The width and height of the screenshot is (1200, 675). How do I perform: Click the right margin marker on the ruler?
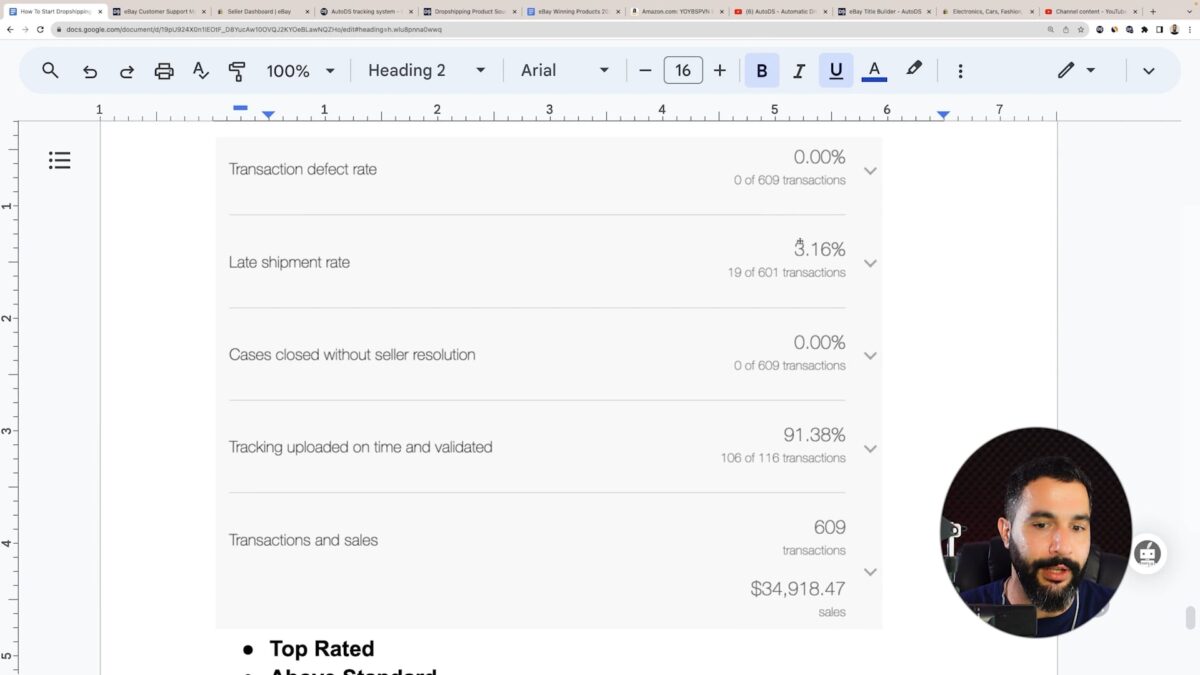point(943,116)
